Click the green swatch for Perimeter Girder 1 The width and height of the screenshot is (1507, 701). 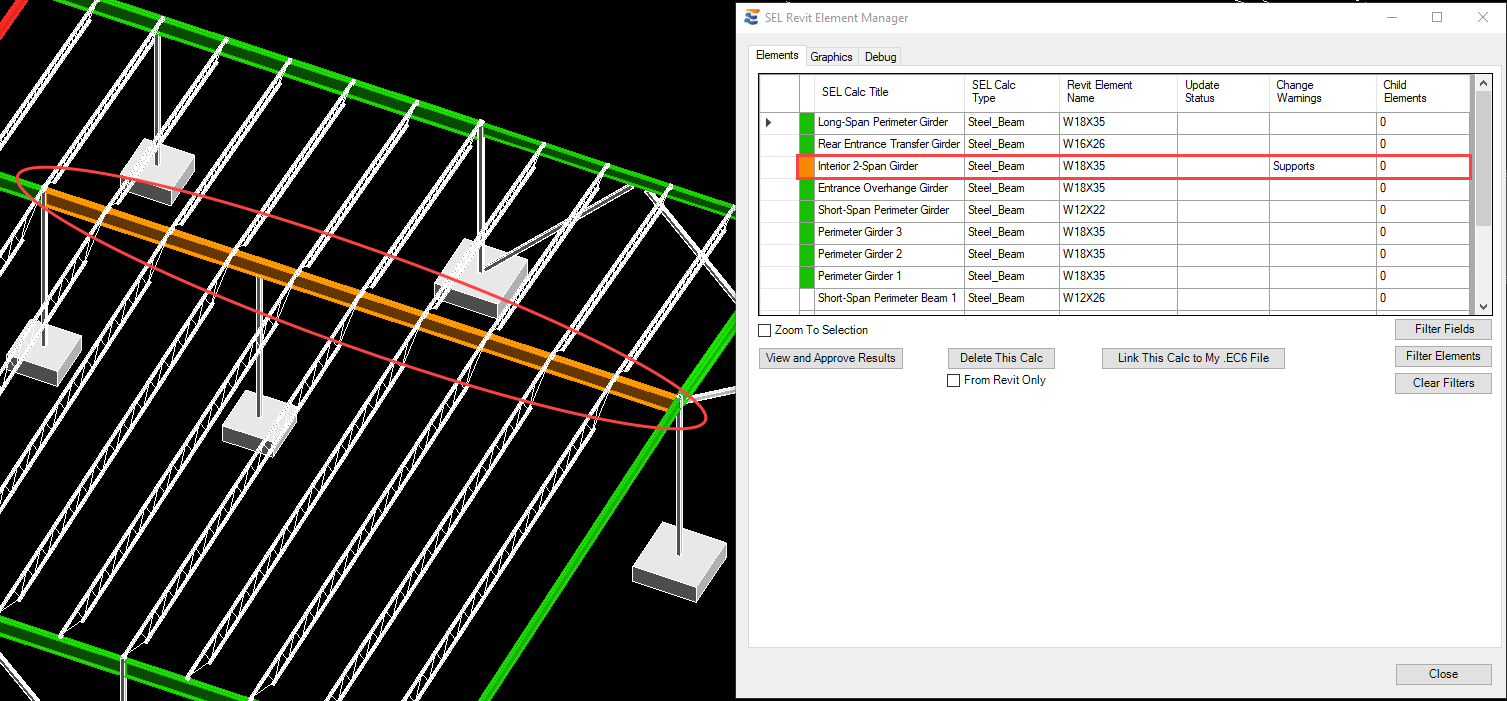tap(807, 276)
